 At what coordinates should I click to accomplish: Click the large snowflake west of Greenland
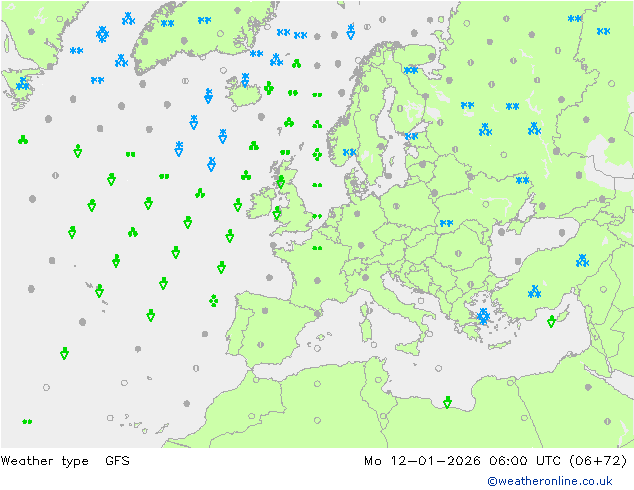pyautogui.click(x=103, y=34)
